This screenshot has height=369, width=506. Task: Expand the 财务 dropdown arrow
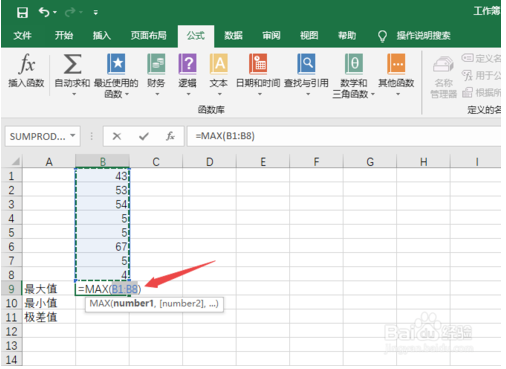click(x=157, y=94)
